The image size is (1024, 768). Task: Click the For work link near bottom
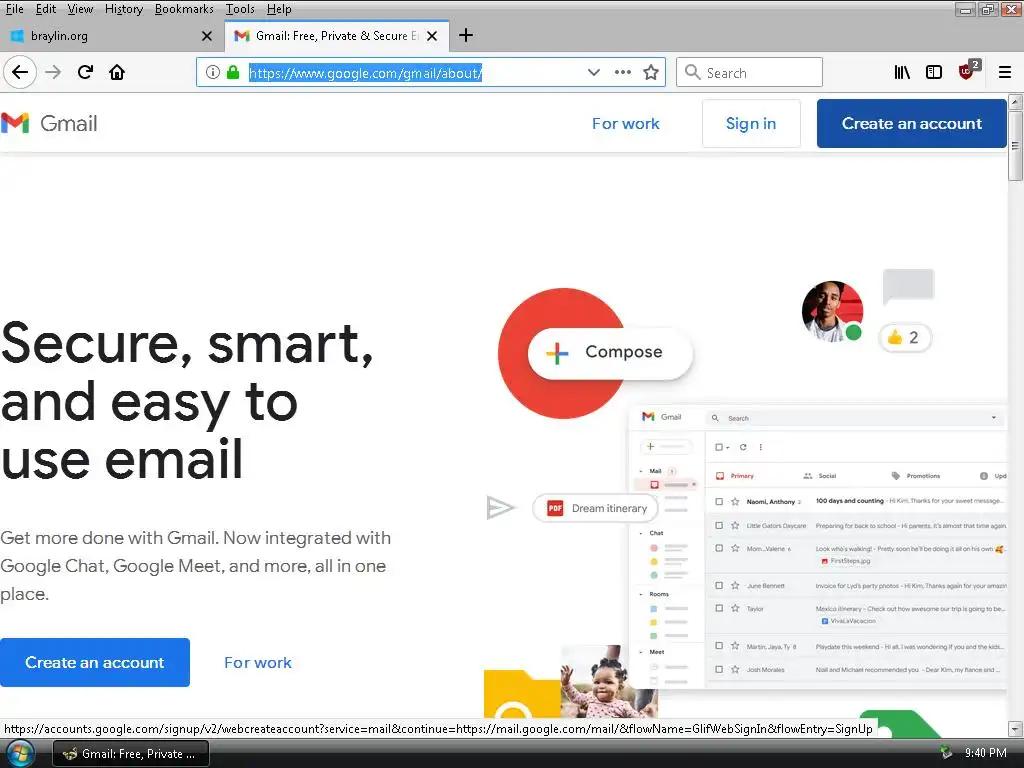(x=257, y=662)
